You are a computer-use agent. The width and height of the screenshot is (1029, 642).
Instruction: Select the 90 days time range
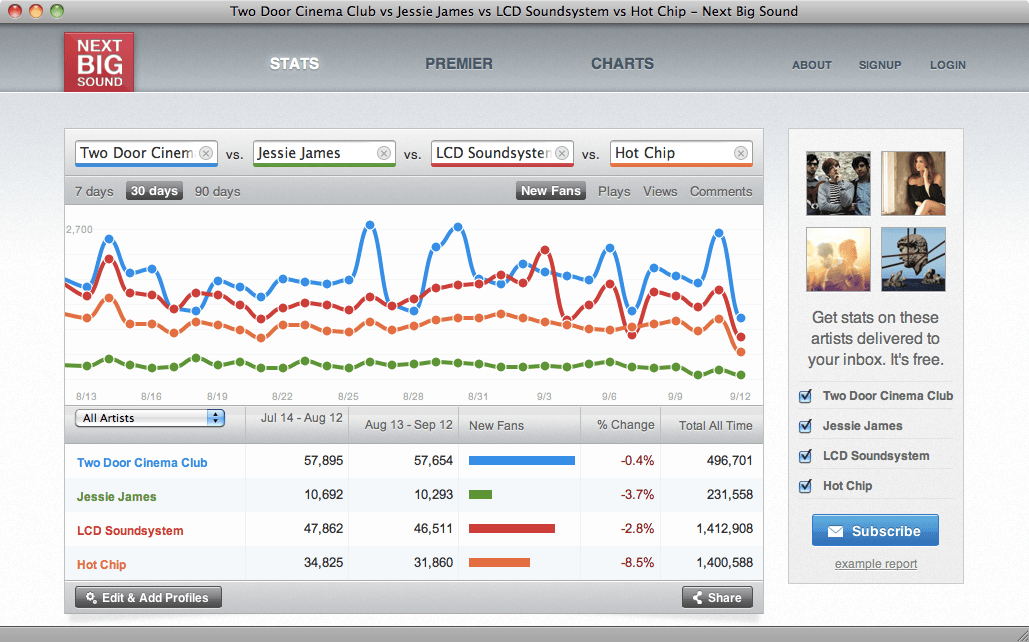[x=217, y=192]
